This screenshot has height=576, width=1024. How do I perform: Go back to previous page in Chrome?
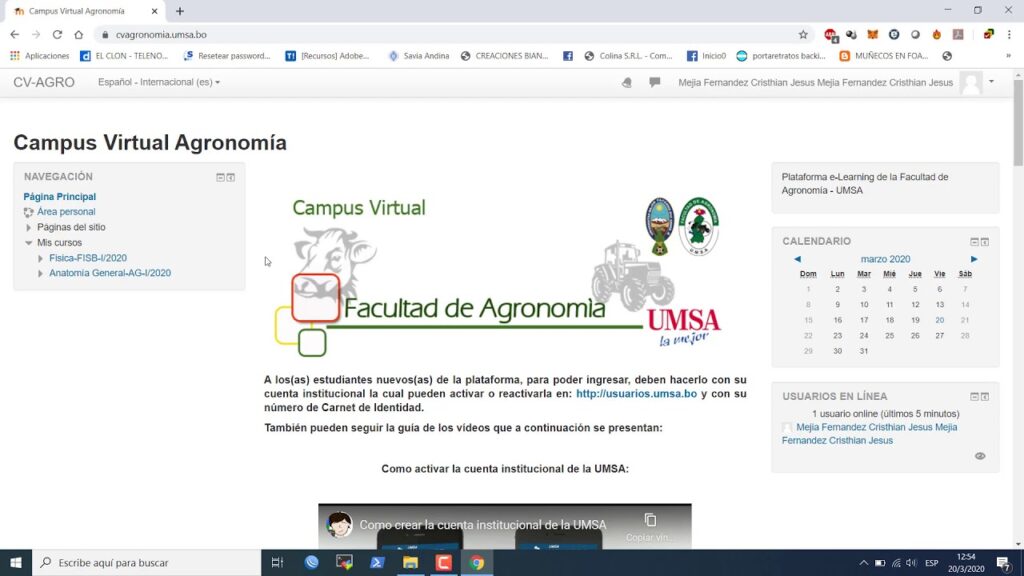14,35
